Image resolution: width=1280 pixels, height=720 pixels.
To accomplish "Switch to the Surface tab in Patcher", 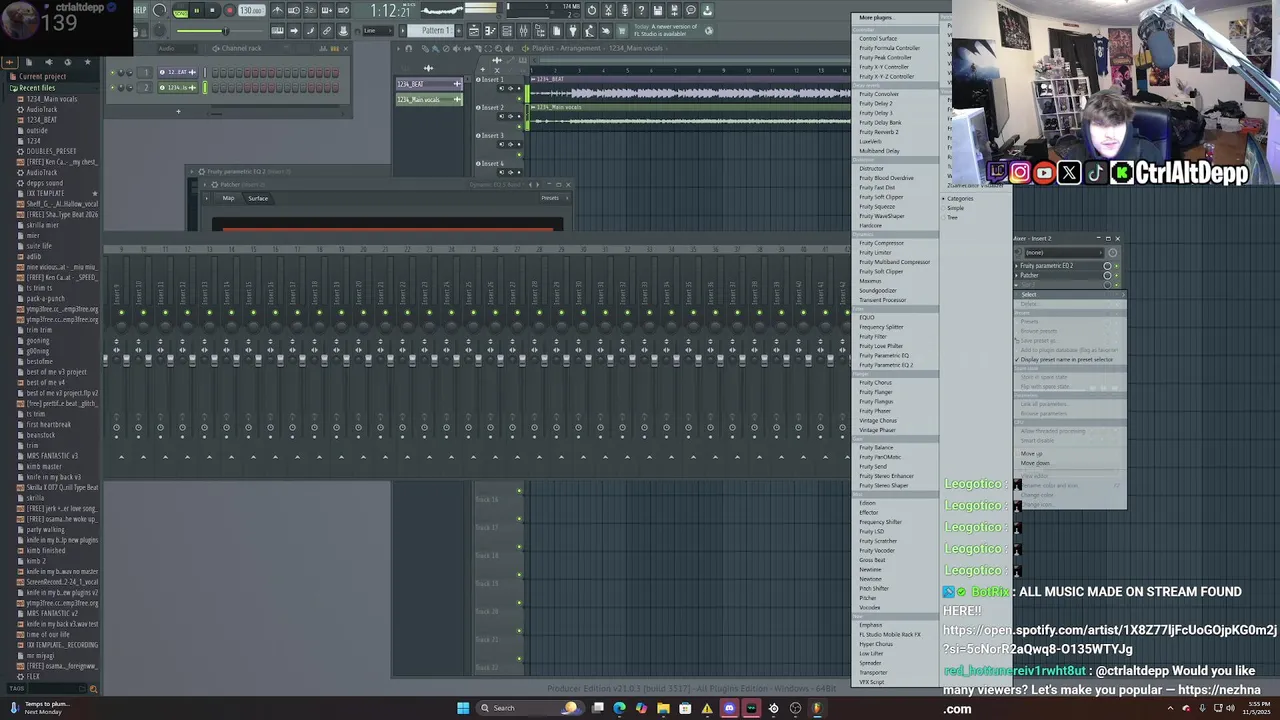I will pyautogui.click(x=258, y=198).
